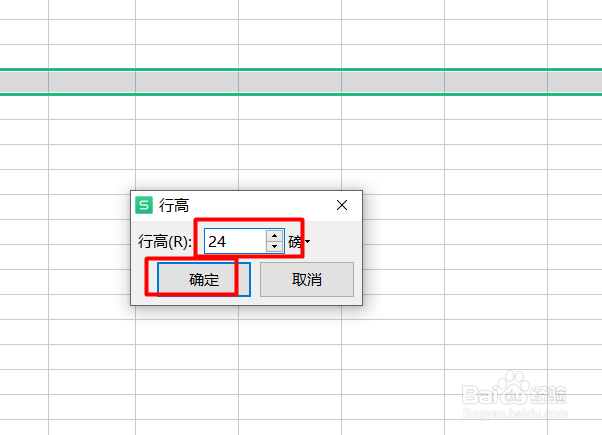Viewport: 602px width, 435px height.
Task: Close the 行高 dialog with the X icon
Action: click(x=342, y=205)
